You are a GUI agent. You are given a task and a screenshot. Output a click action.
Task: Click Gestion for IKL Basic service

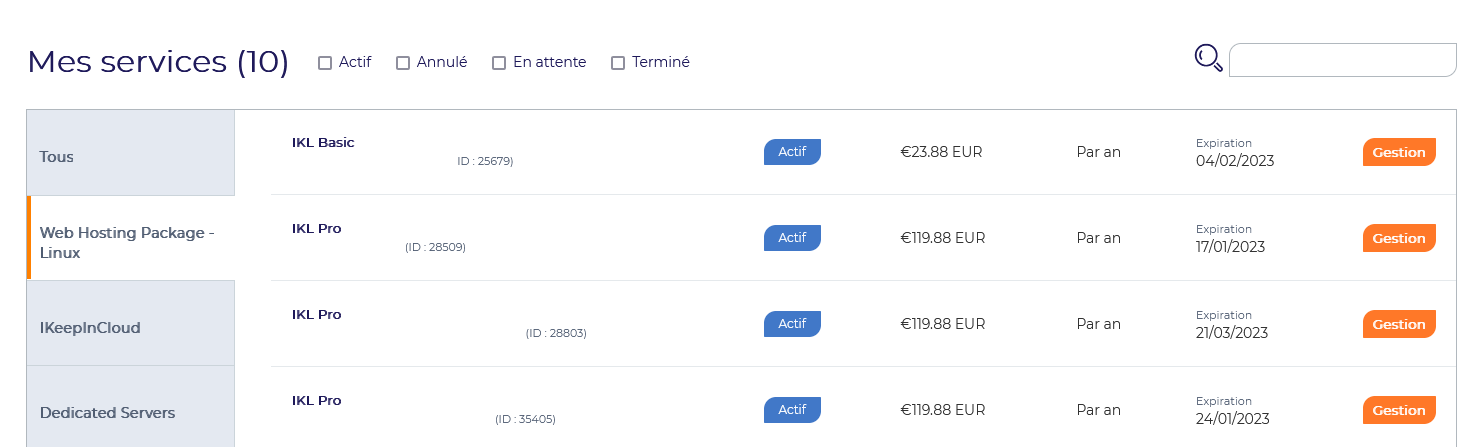(x=1399, y=152)
